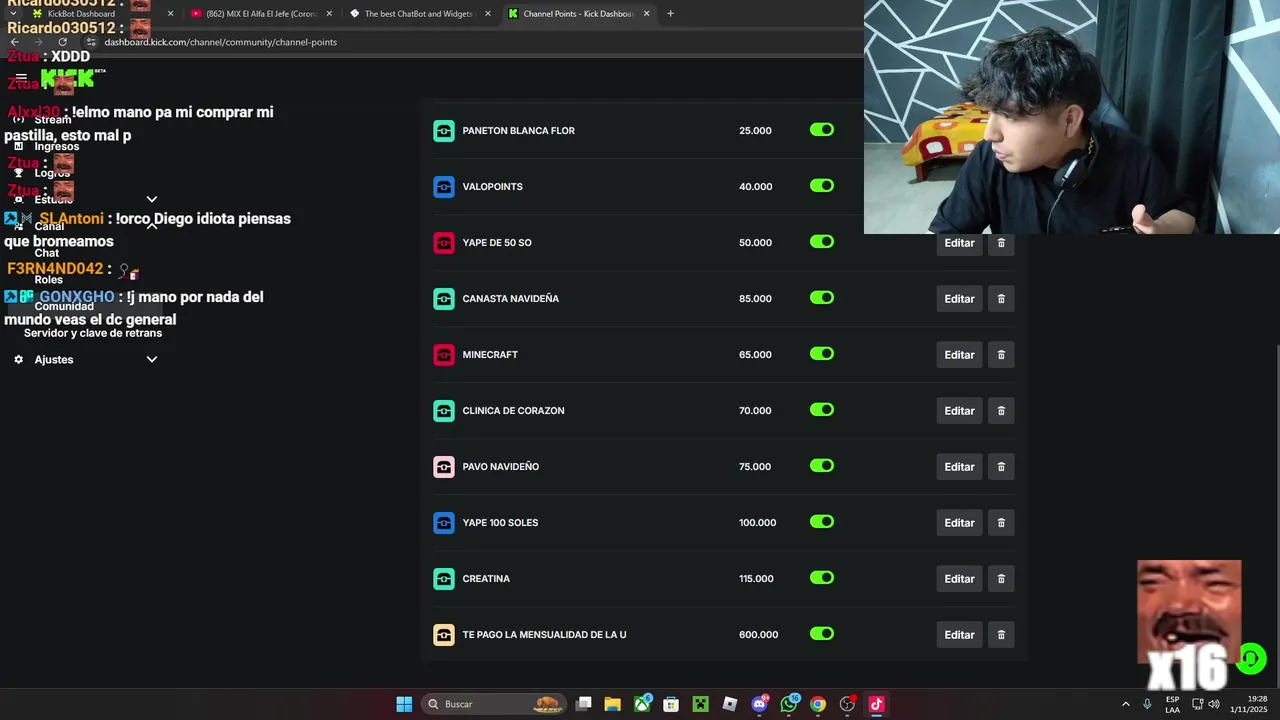The width and height of the screenshot is (1280, 720).
Task: Click the CANASTA NAVIDEÑA reward icon
Action: pos(444,299)
